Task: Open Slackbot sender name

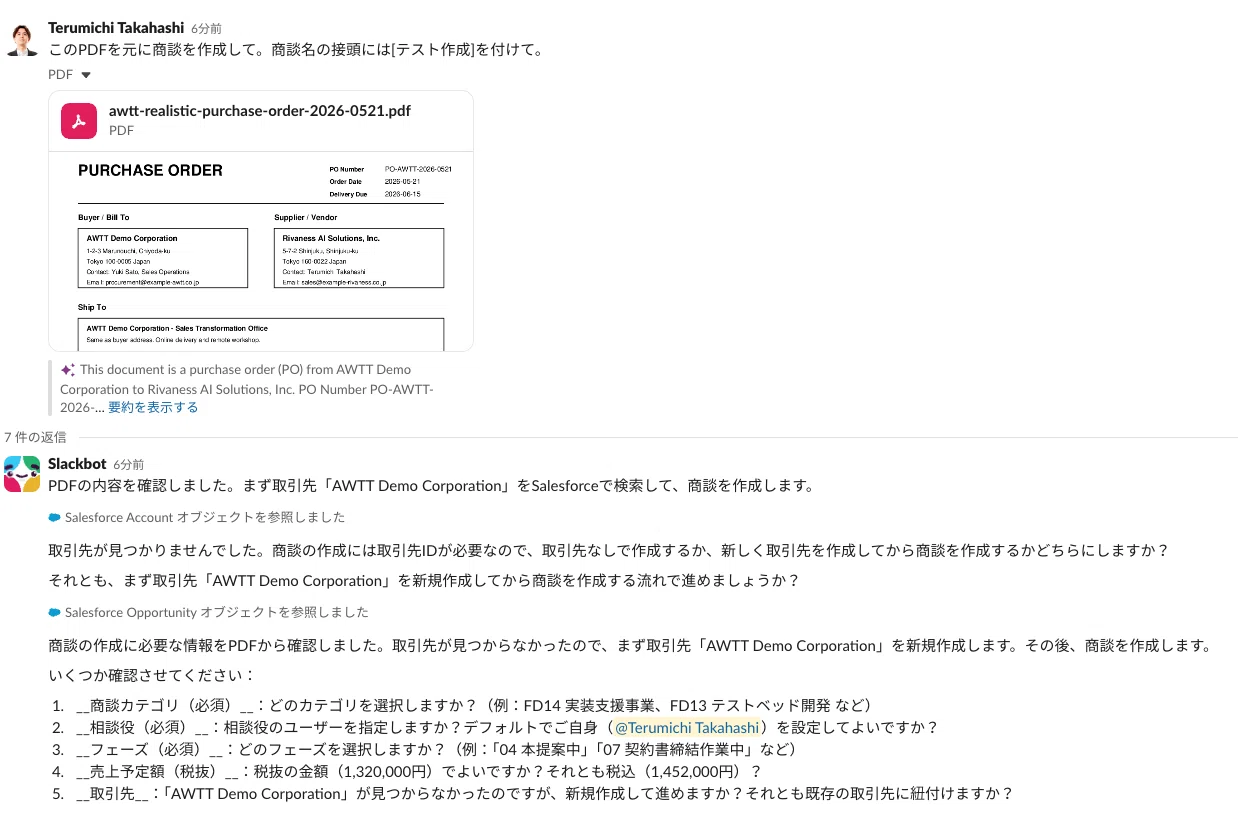Action: point(78,464)
